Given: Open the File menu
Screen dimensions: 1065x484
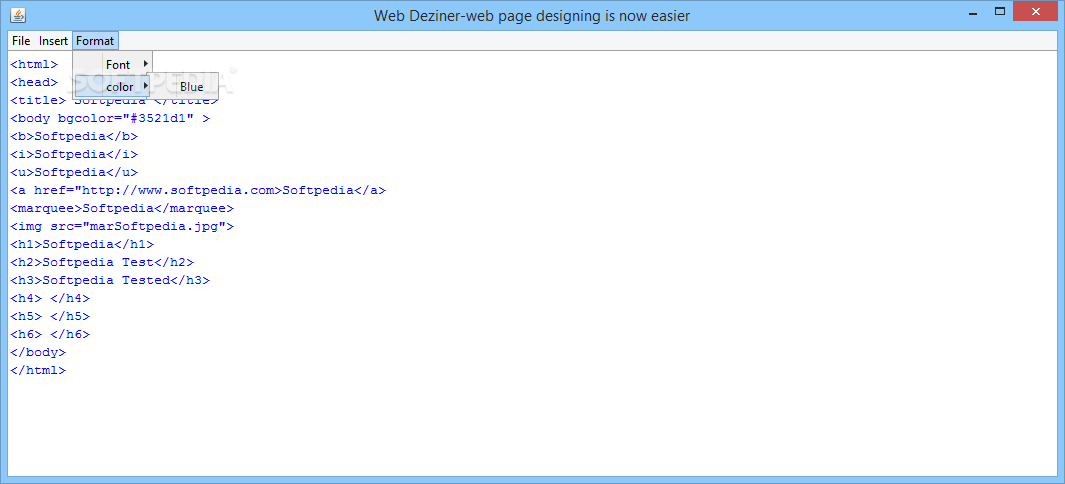Looking at the screenshot, I should pyautogui.click(x=21, y=41).
